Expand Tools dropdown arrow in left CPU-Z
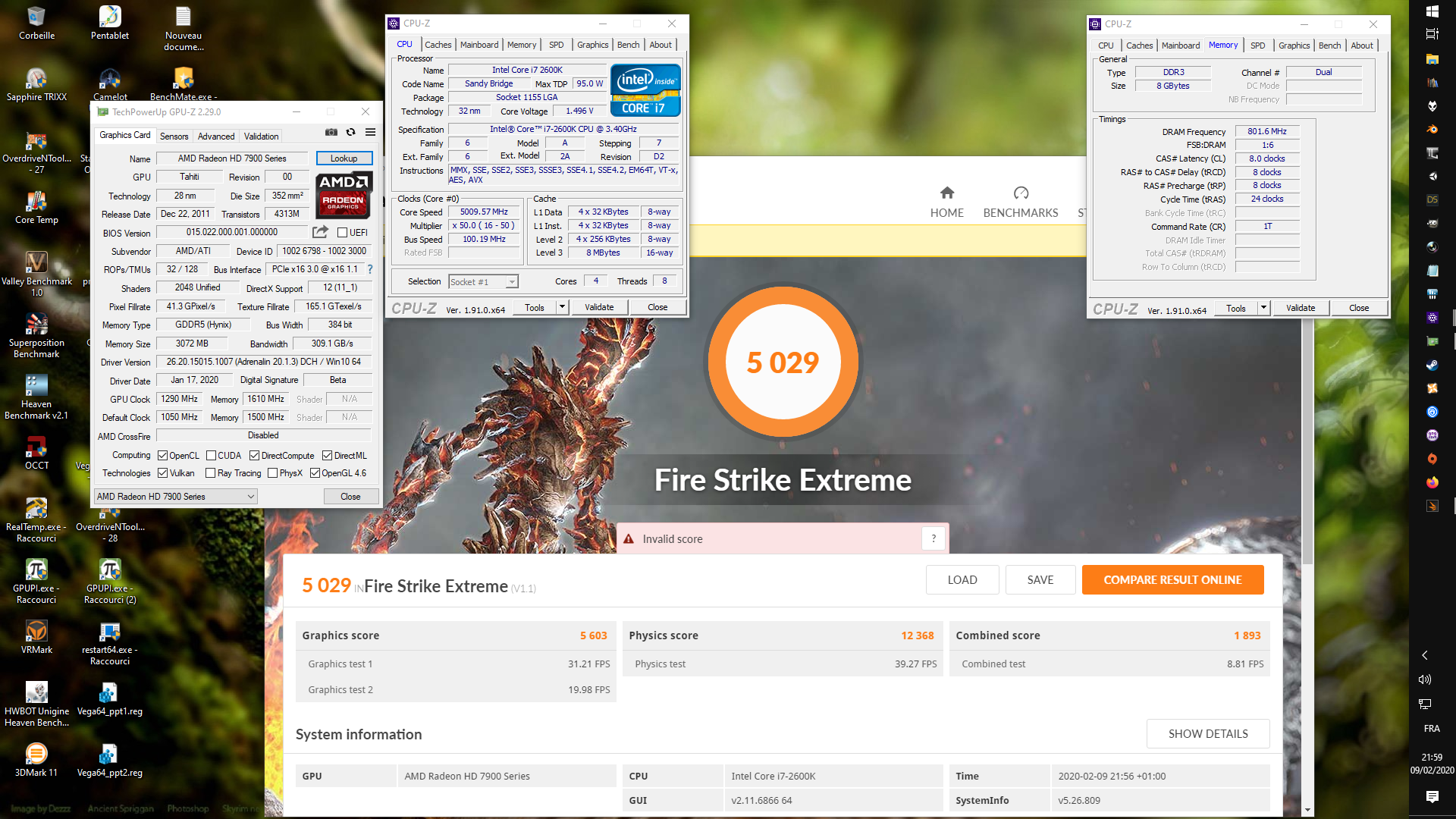The width and height of the screenshot is (1456, 819). 562,307
